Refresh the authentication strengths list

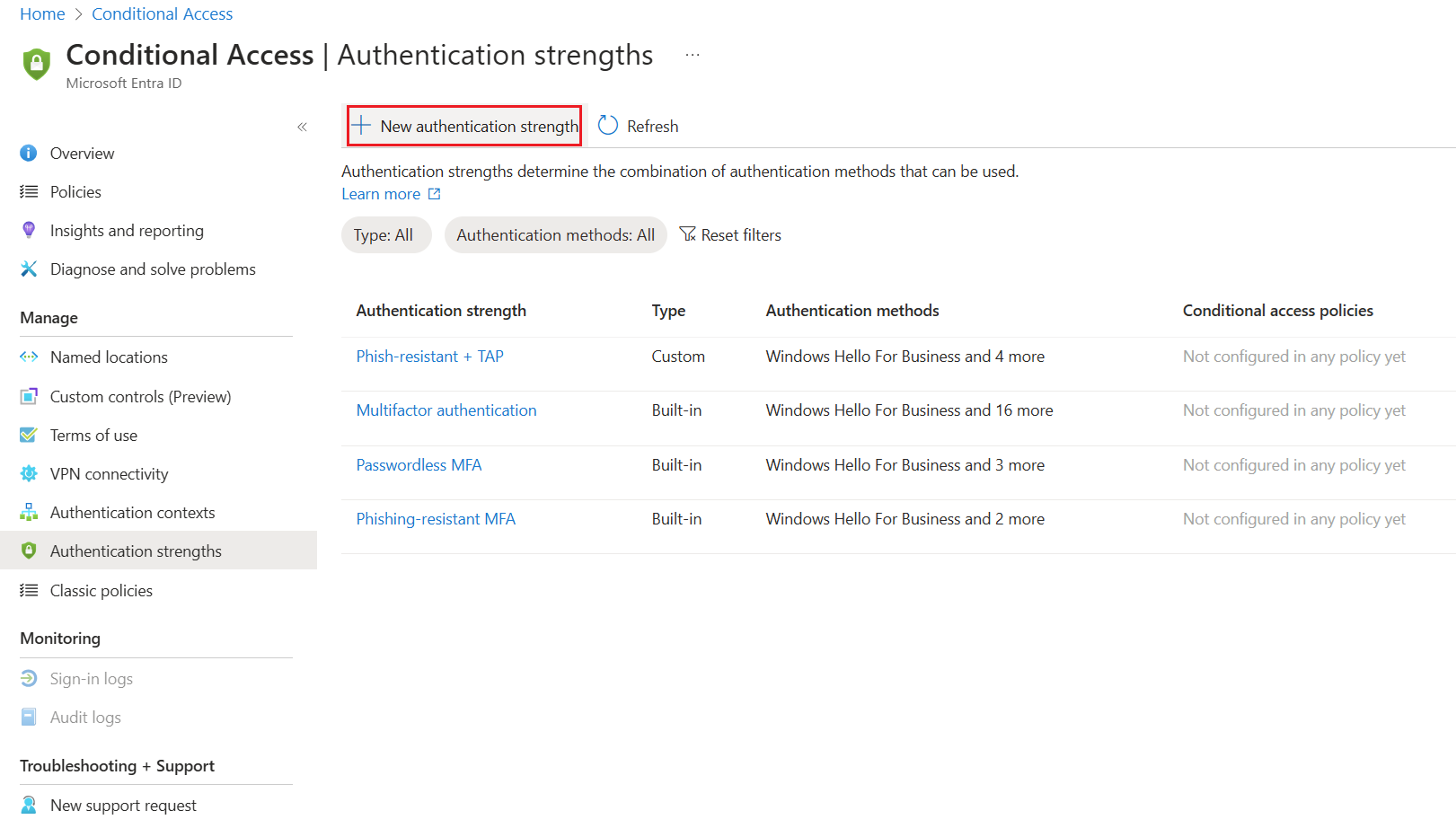pos(638,126)
